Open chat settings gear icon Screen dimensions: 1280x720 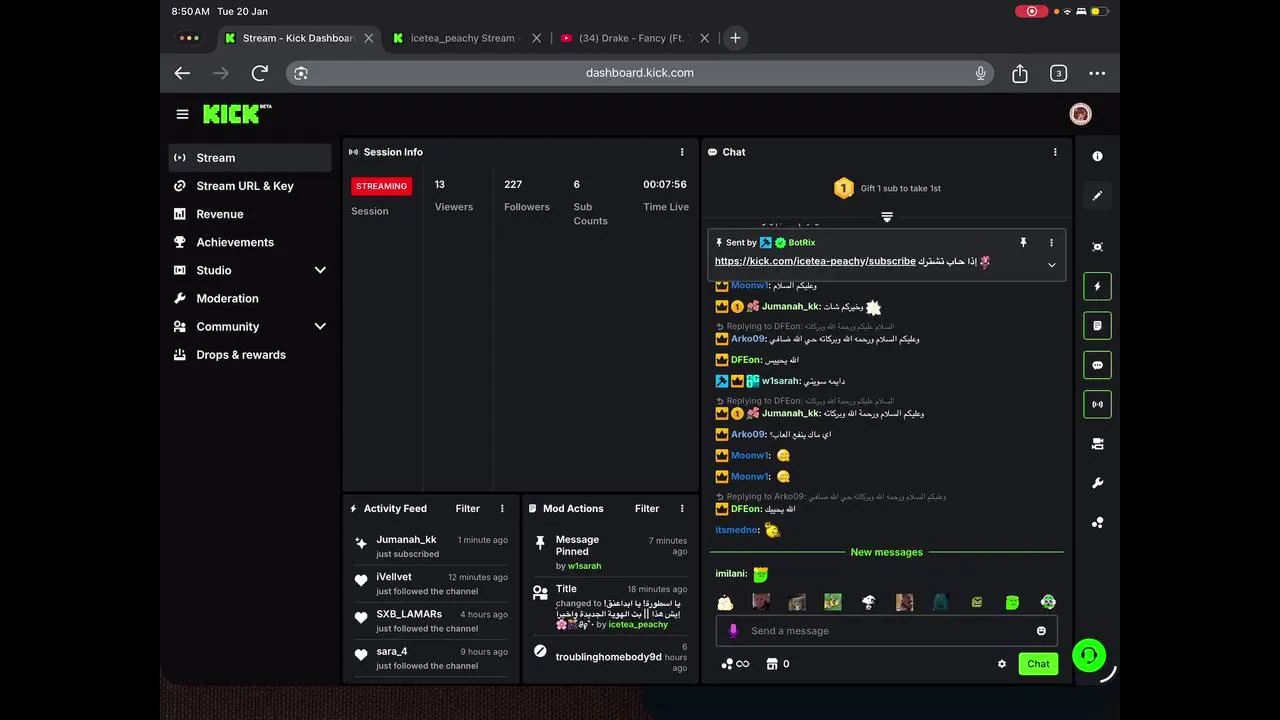pos(1002,664)
